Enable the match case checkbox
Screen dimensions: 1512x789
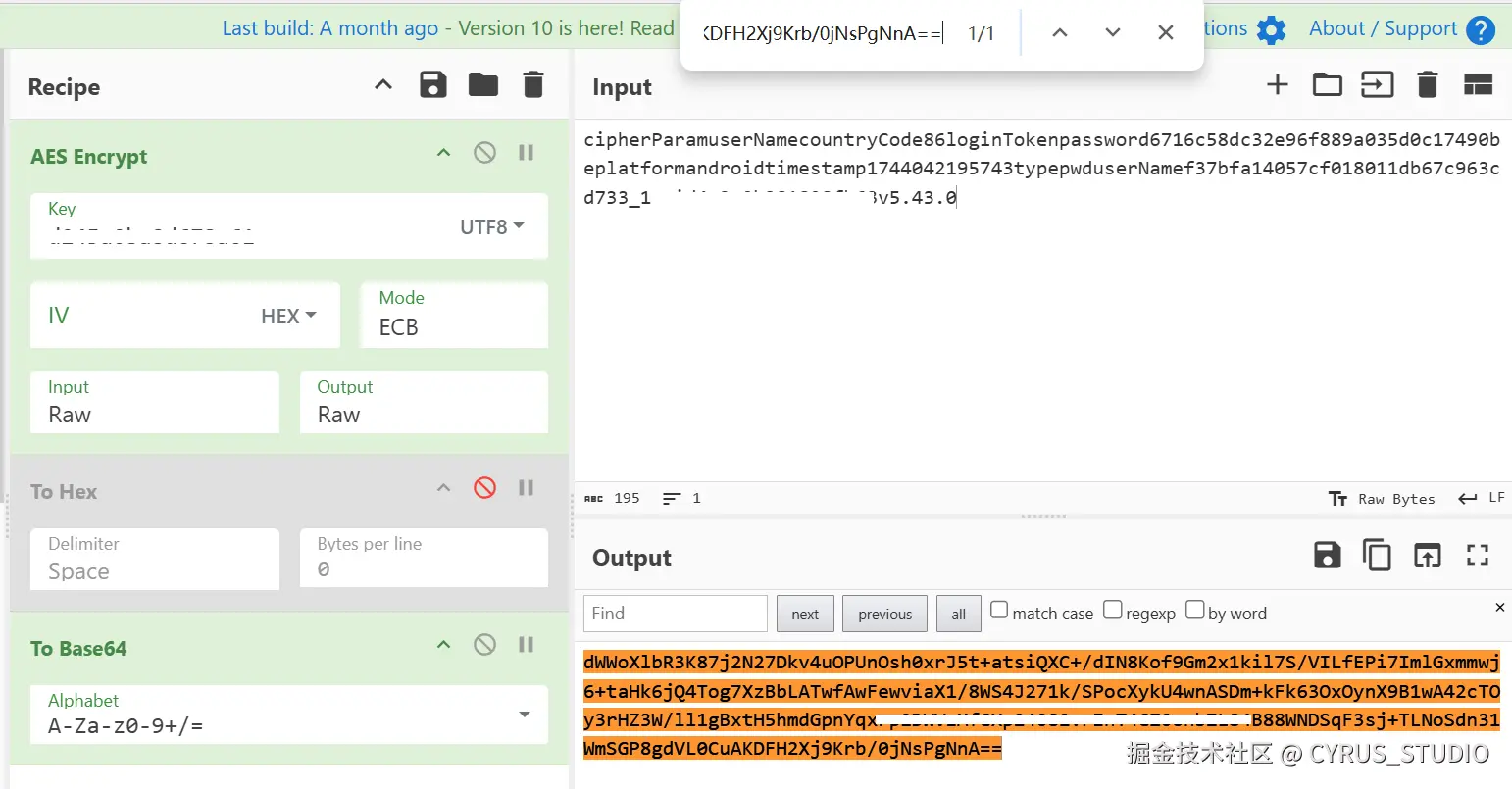(999, 611)
